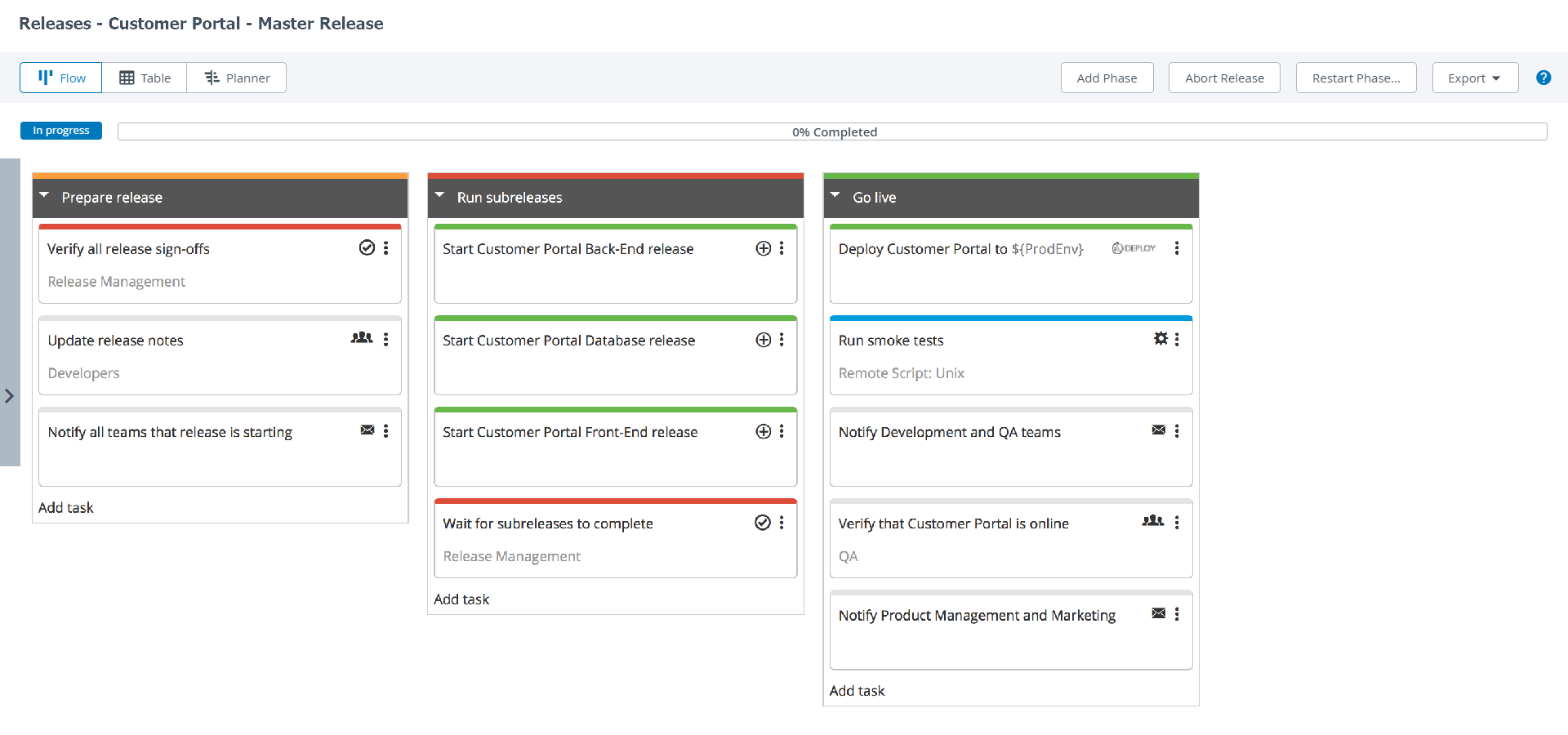The height and width of the screenshot is (735, 1568).
Task: Click the Add Phase button
Action: [1107, 78]
